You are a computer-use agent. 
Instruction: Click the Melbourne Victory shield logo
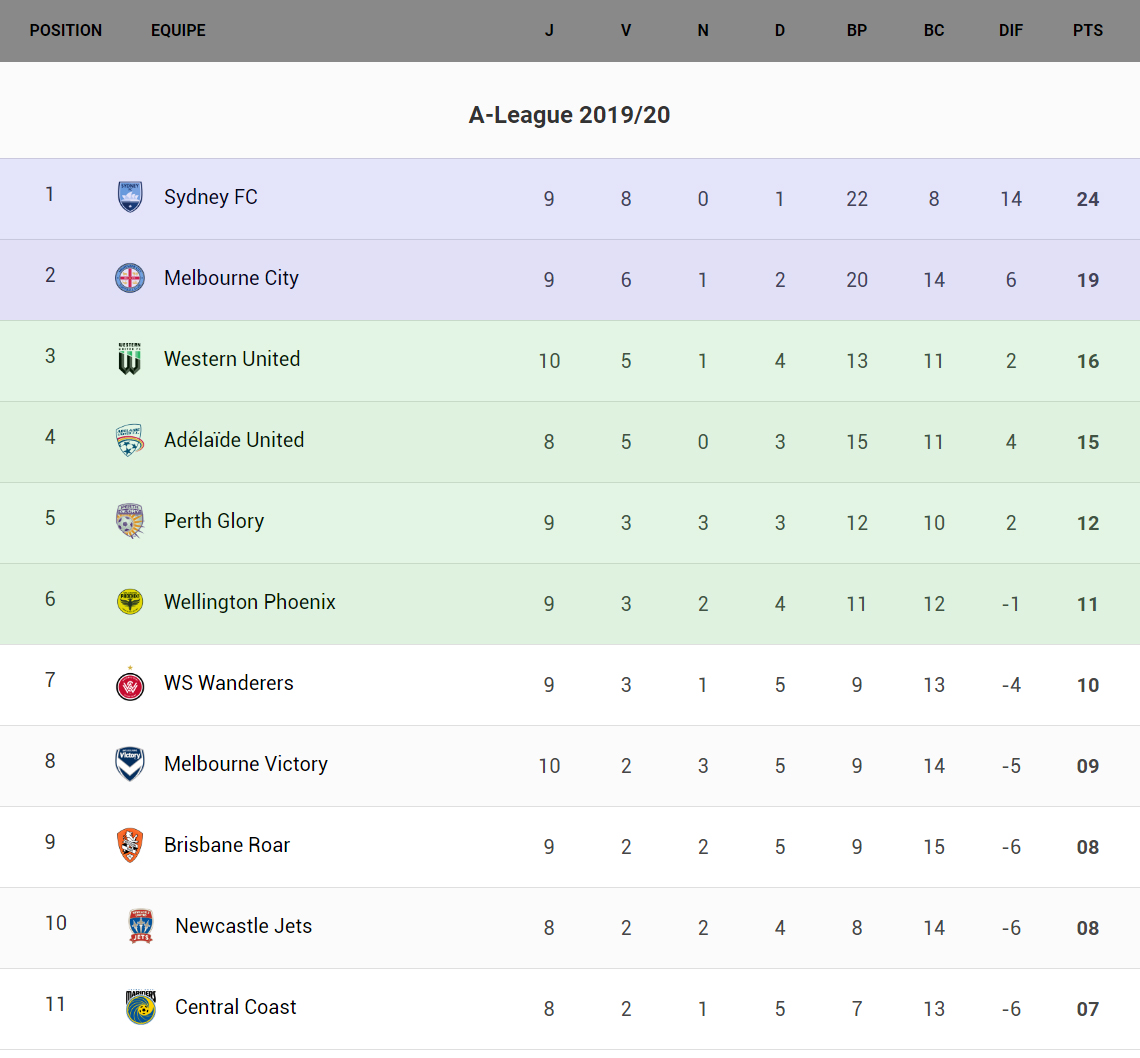click(130, 764)
